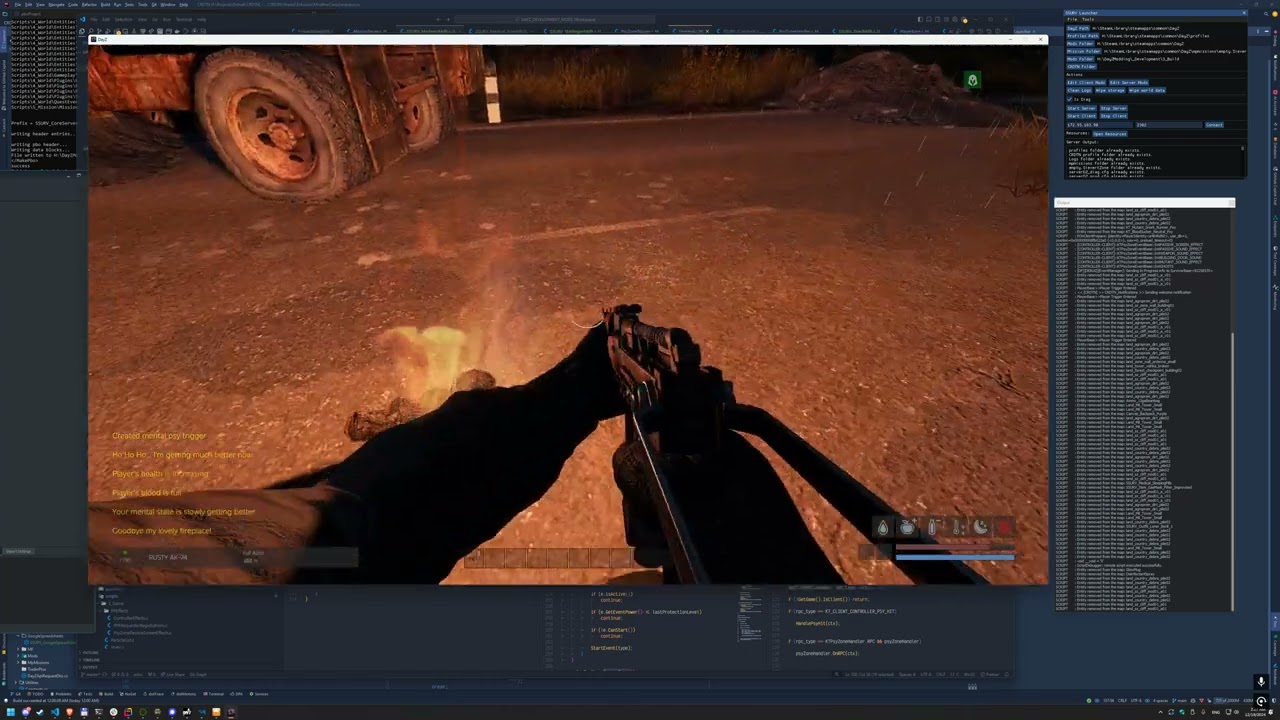Click Edit Client Mods button
1280x720 pixels.
point(1086,82)
